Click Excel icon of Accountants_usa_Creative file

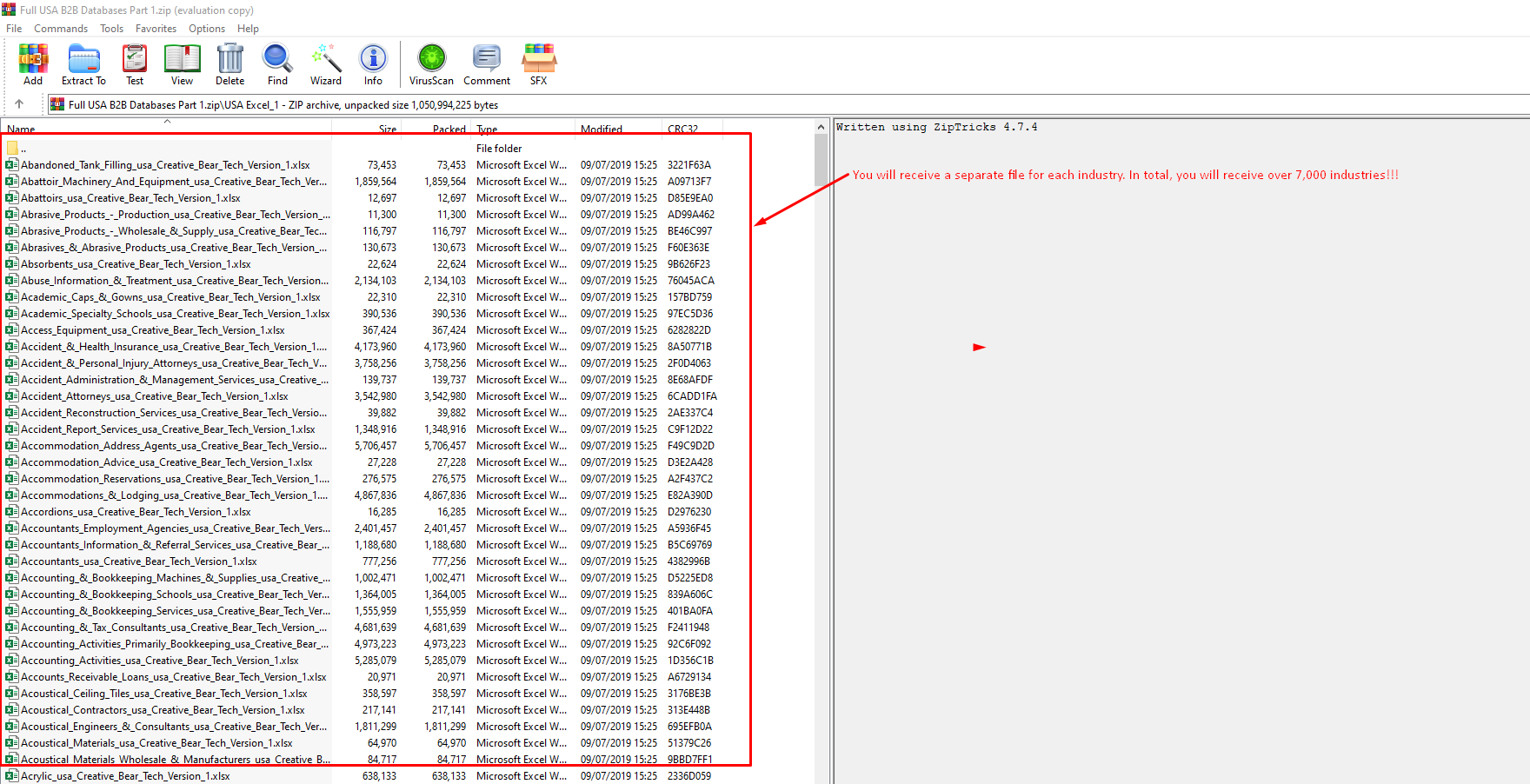point(12,561)
